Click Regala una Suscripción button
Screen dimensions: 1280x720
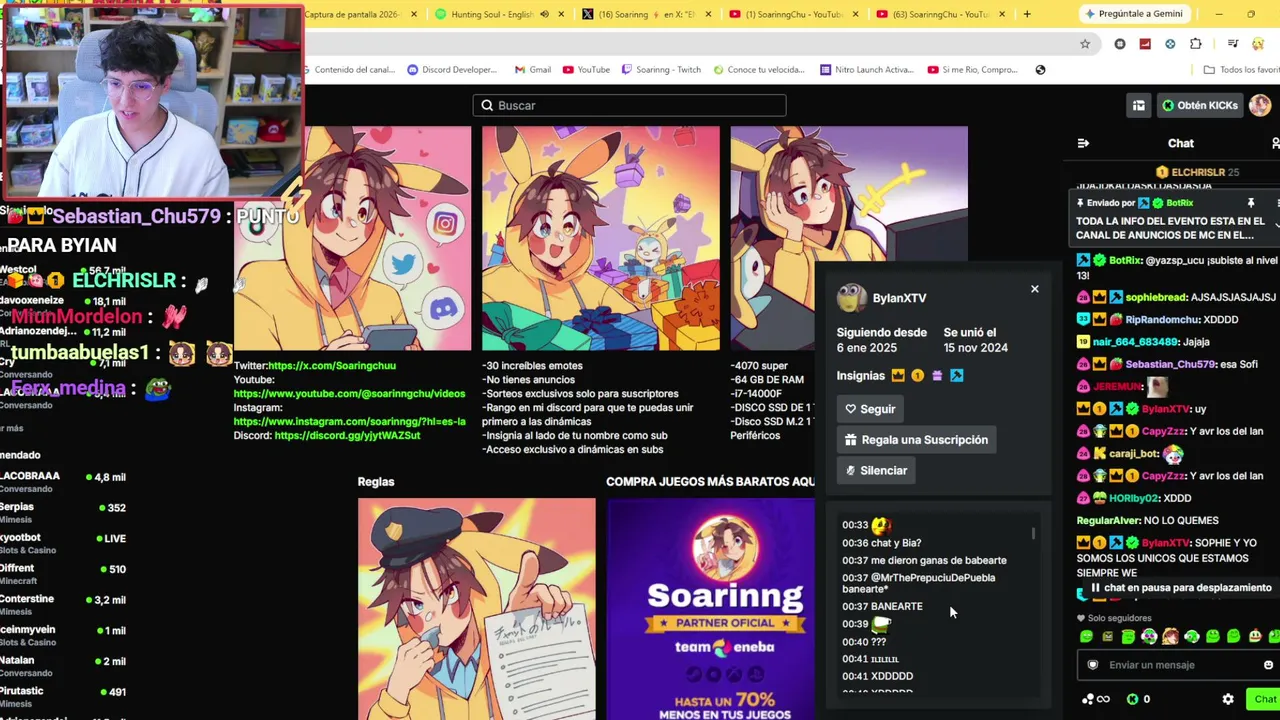916,440
